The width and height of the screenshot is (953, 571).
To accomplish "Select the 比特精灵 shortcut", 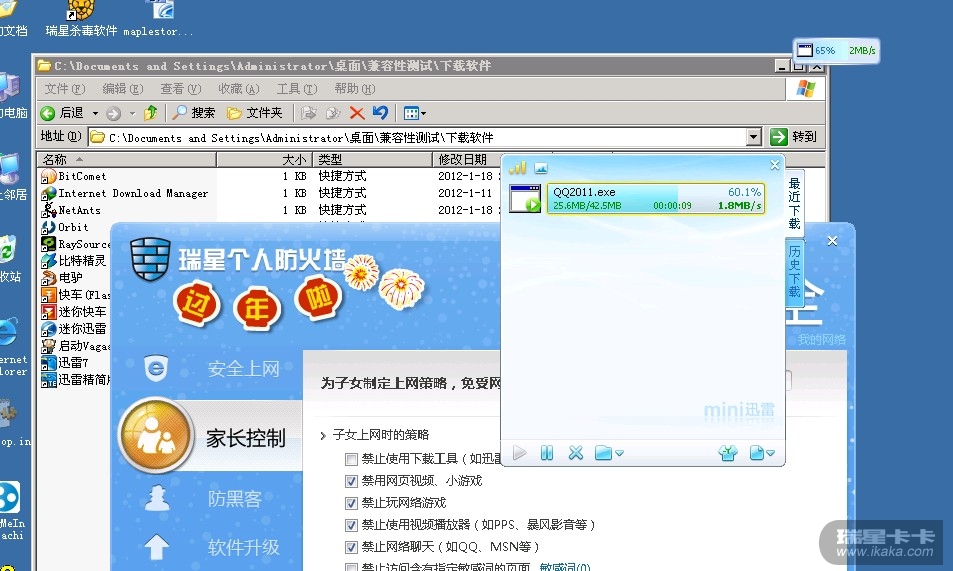I will pos(73,261).
